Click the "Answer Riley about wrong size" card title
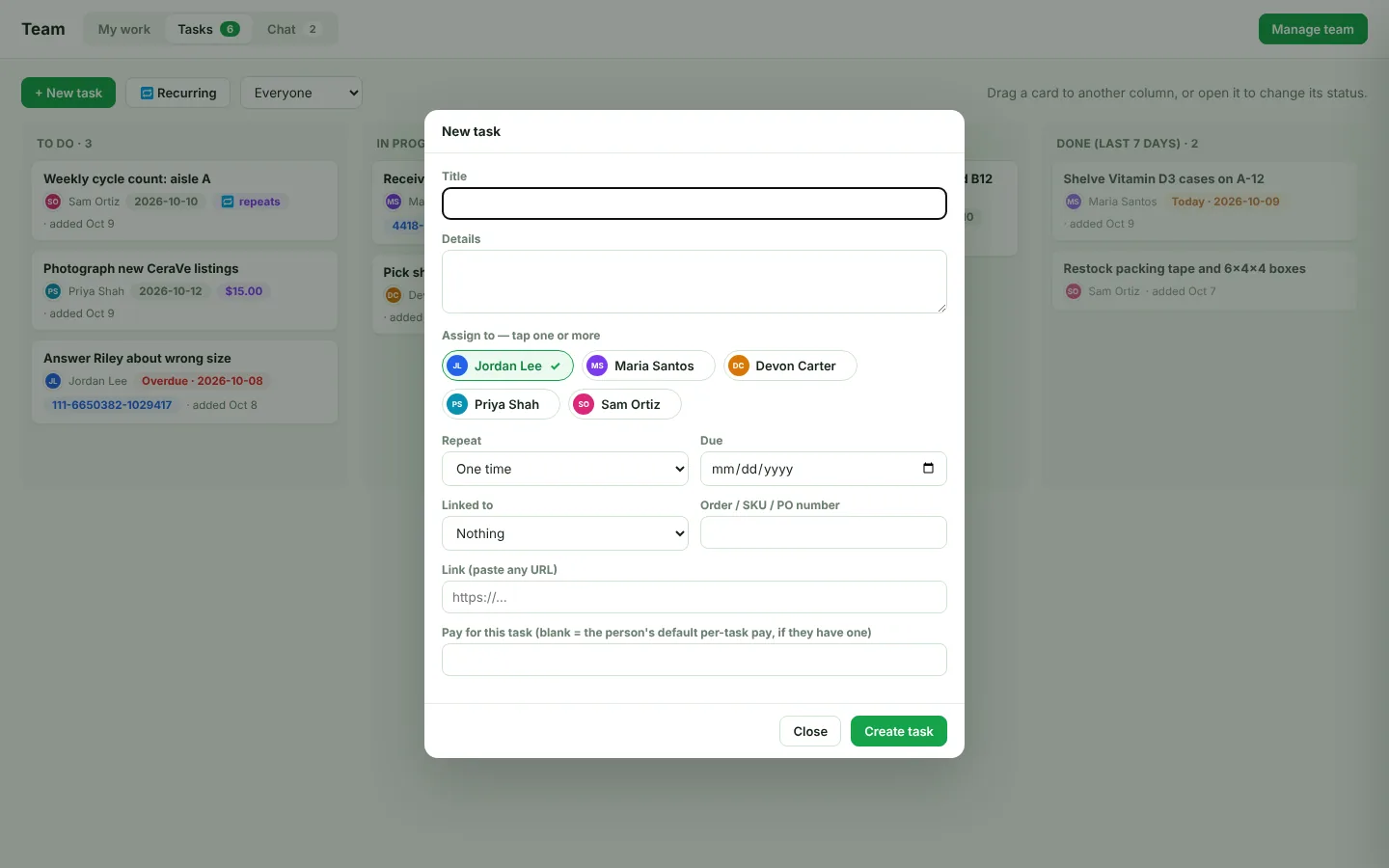 [x=137, y=358]
